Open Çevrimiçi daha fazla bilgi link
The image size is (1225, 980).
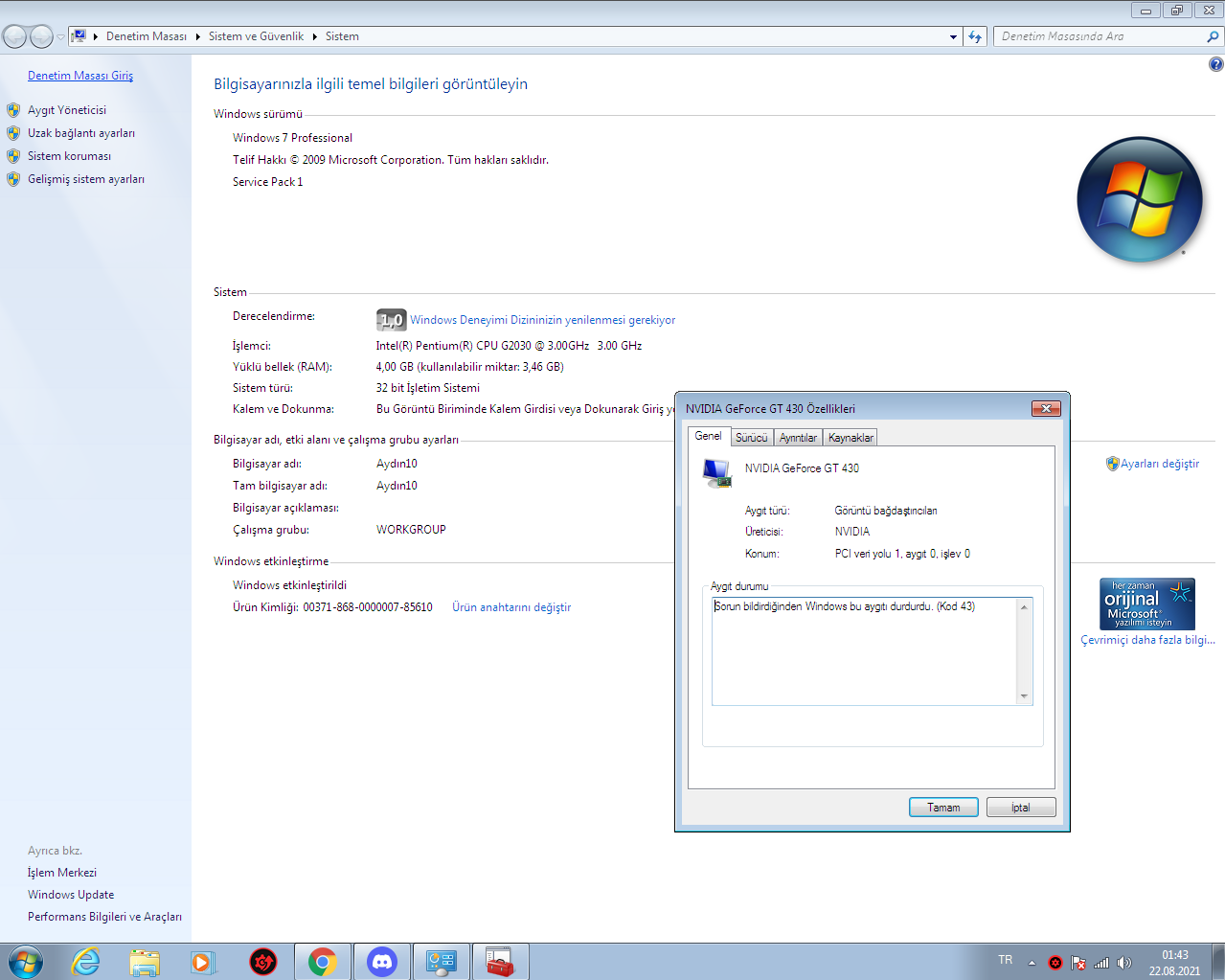(x=1147, y=640)
